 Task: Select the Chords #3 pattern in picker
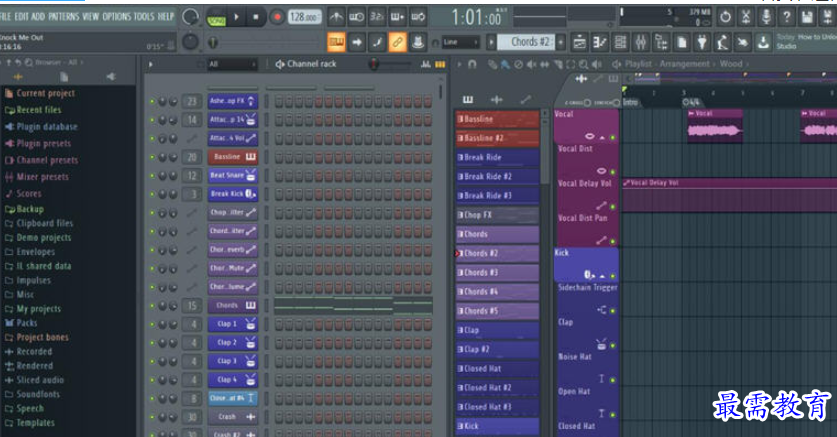click(497, 273)
